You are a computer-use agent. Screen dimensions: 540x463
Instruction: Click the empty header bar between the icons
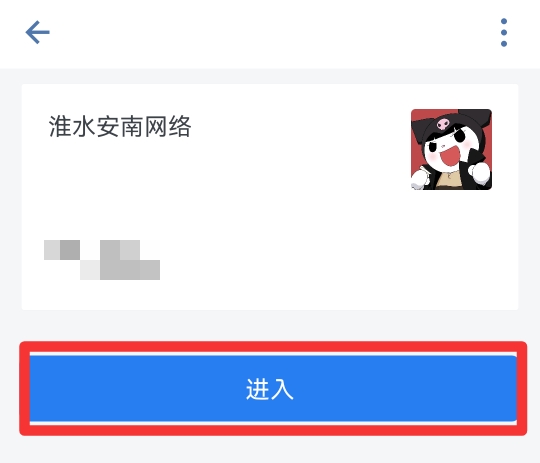[272, 33]
